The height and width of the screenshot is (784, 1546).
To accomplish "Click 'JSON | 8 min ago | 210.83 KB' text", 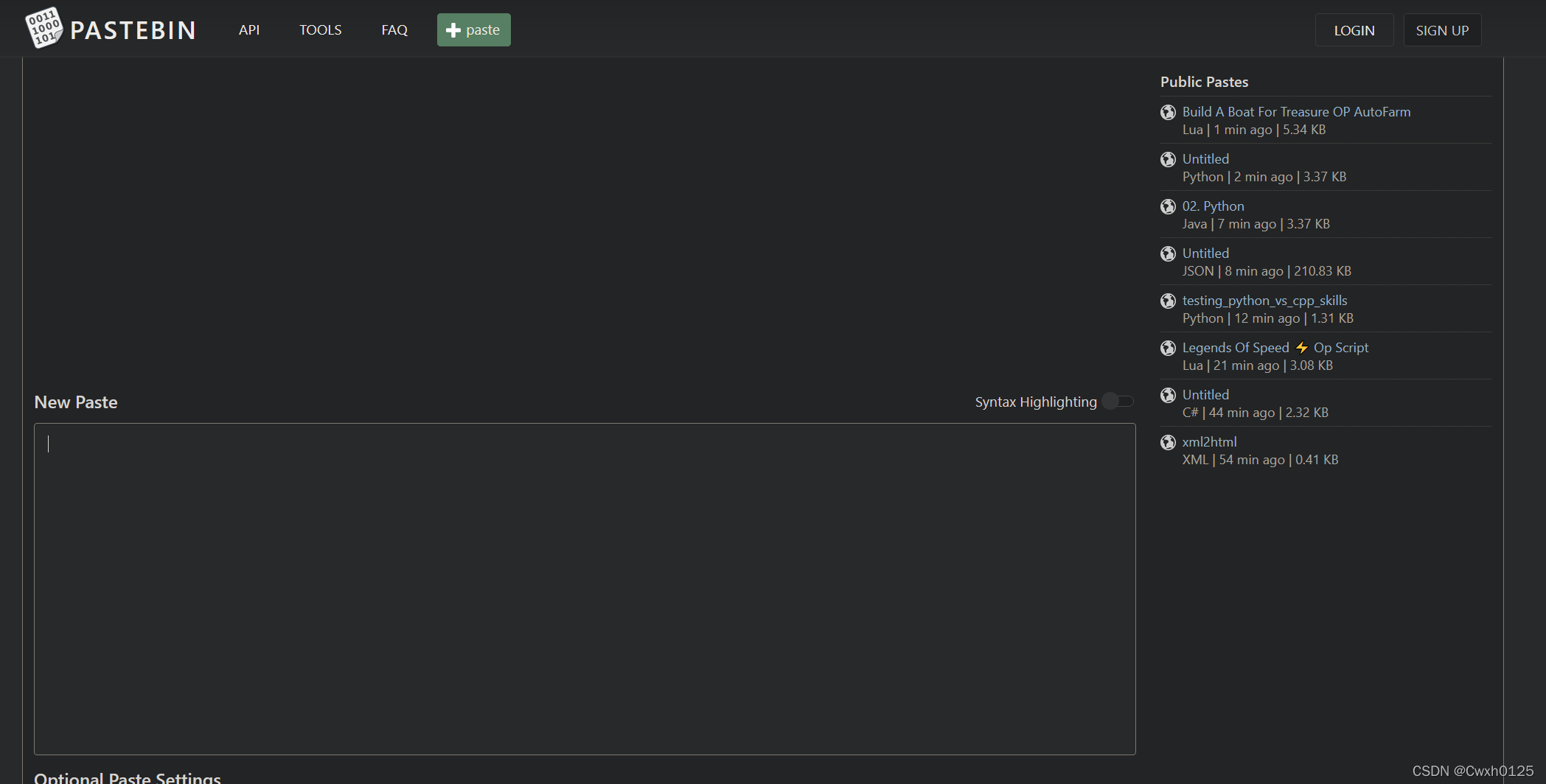I will pos(1267,271).
